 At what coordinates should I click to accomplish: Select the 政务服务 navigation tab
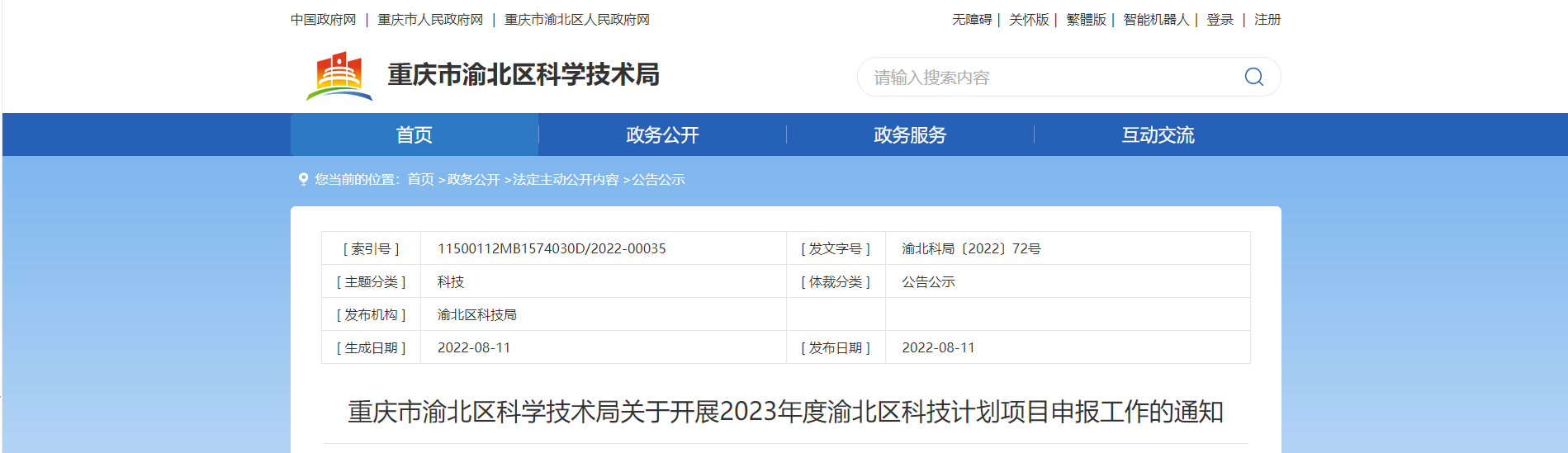(910, 135)
